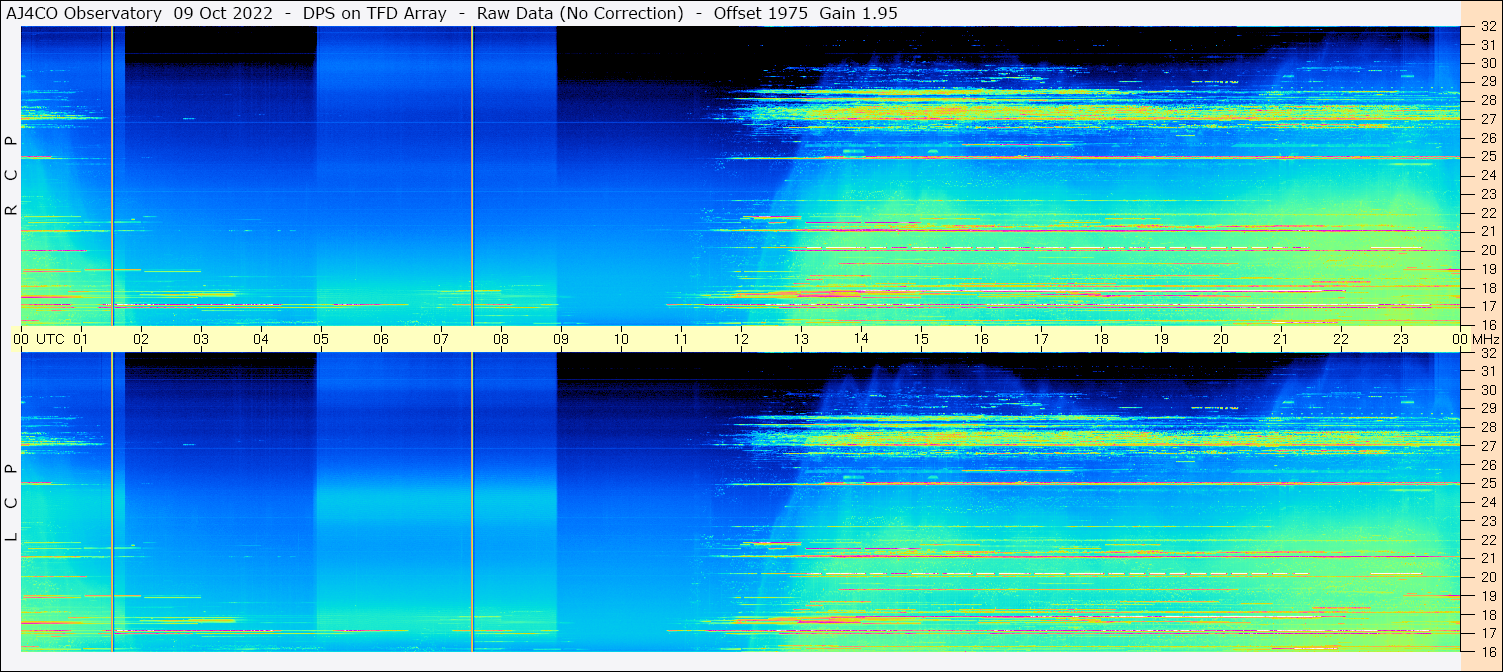The width and height of the screenshot is (1503, 672).
Task: Click 30 MHz label on RCP panel
Action: 1488,63
